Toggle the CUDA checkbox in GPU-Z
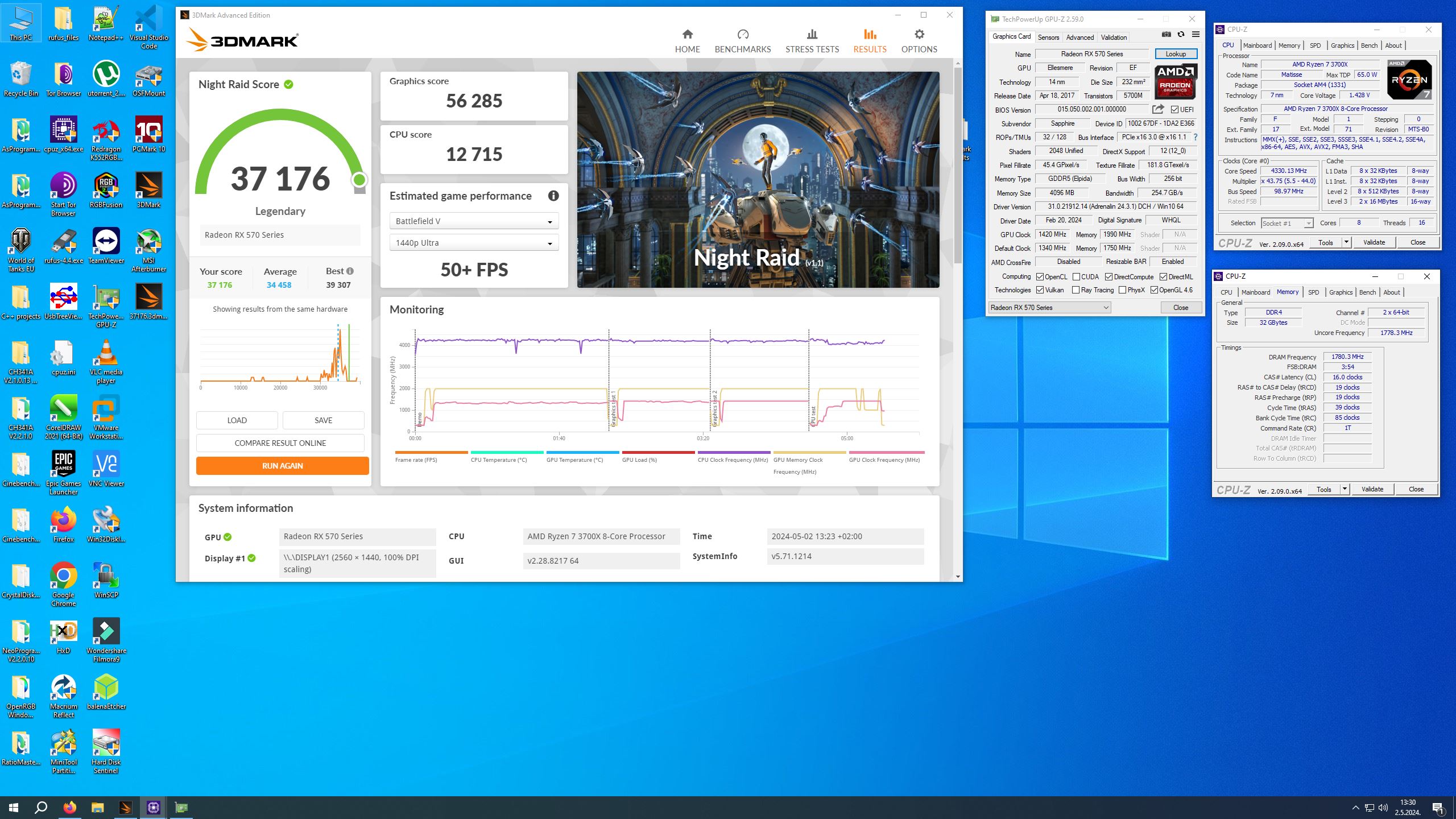 1076,277
